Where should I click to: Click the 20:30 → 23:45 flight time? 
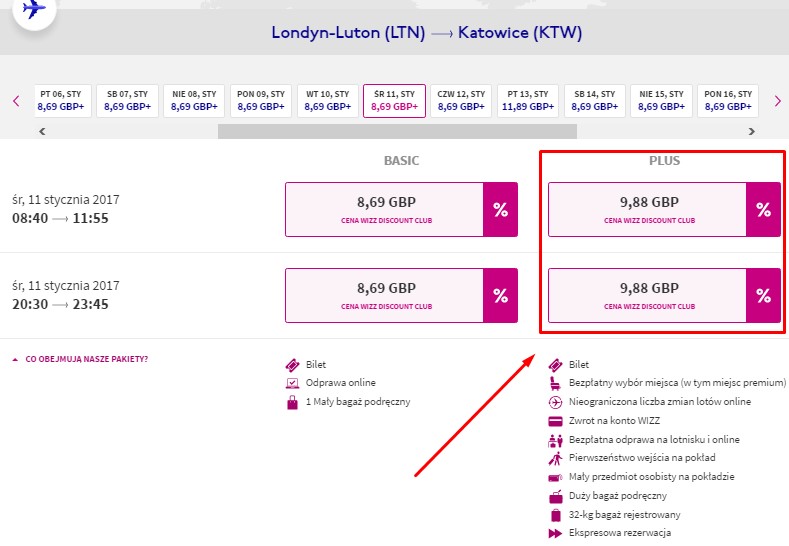[x=60, y=304]
